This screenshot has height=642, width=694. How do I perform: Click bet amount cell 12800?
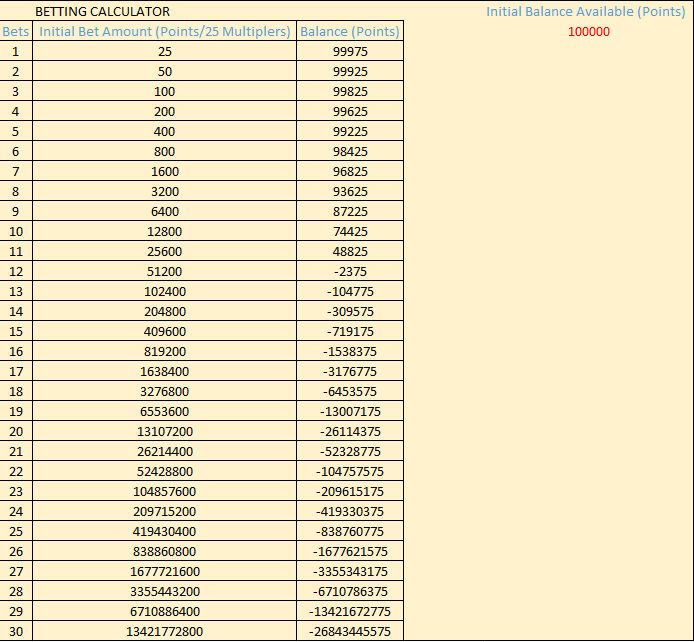click(x=165, y=231)
